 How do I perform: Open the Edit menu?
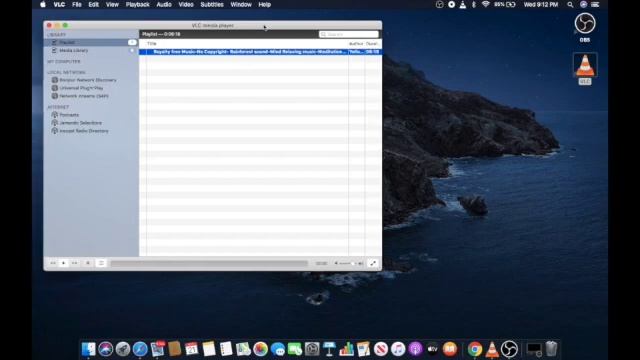pyautogui.click(x=93, y=4)
